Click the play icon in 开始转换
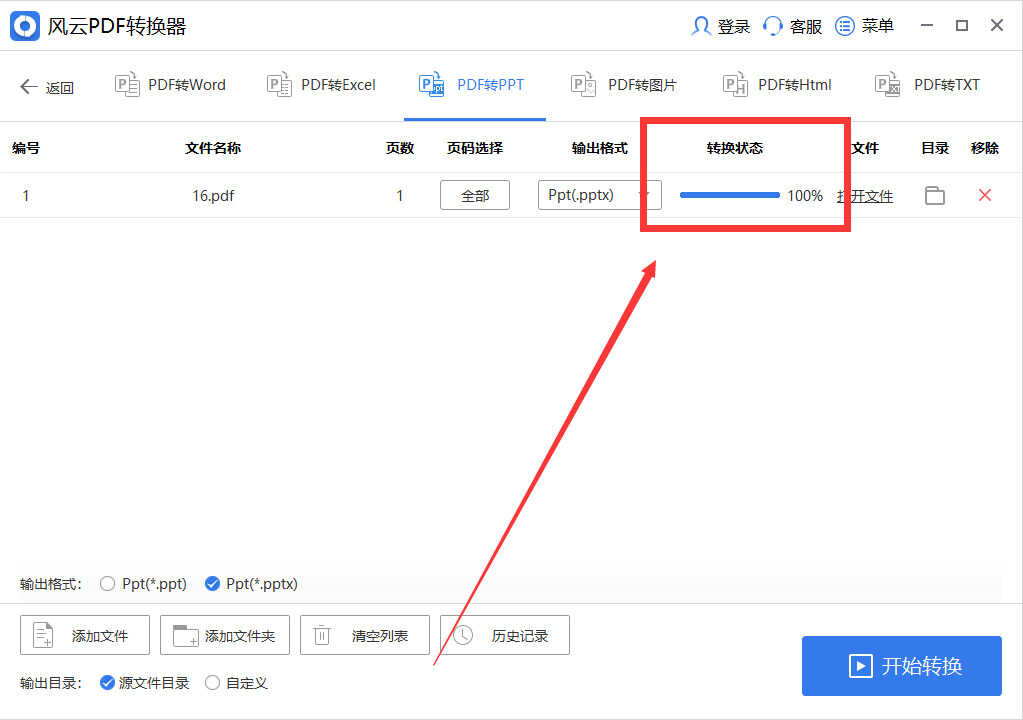The width and height of the screenshot is (1023, 720). (860, 666)
